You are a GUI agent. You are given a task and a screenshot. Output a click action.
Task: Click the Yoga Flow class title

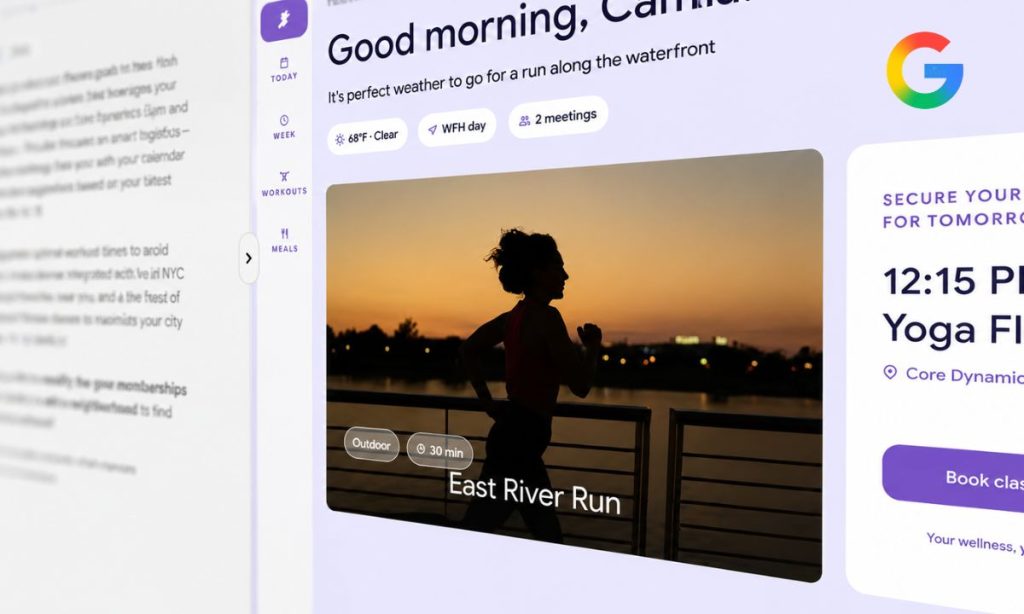(x=953, y=329)
